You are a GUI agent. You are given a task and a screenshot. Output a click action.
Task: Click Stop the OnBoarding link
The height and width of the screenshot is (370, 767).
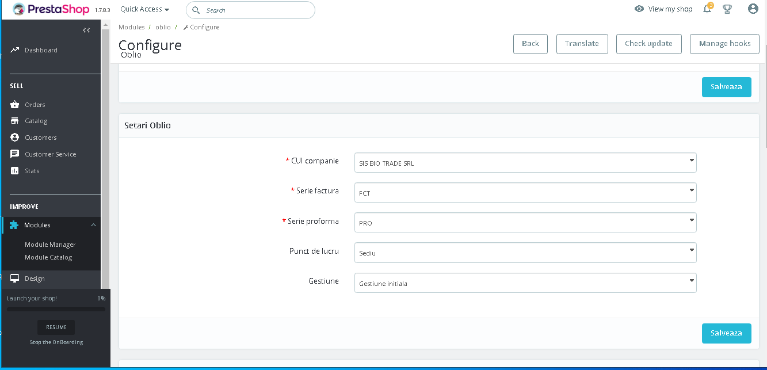pos(56,342)
